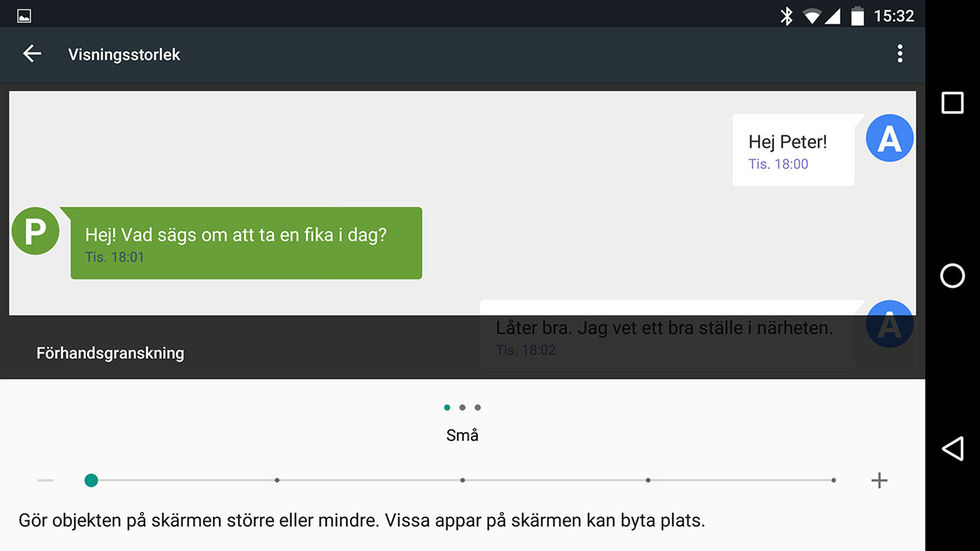
Task: Tap the teal slider thumb at Små
Action: [91, 481]
